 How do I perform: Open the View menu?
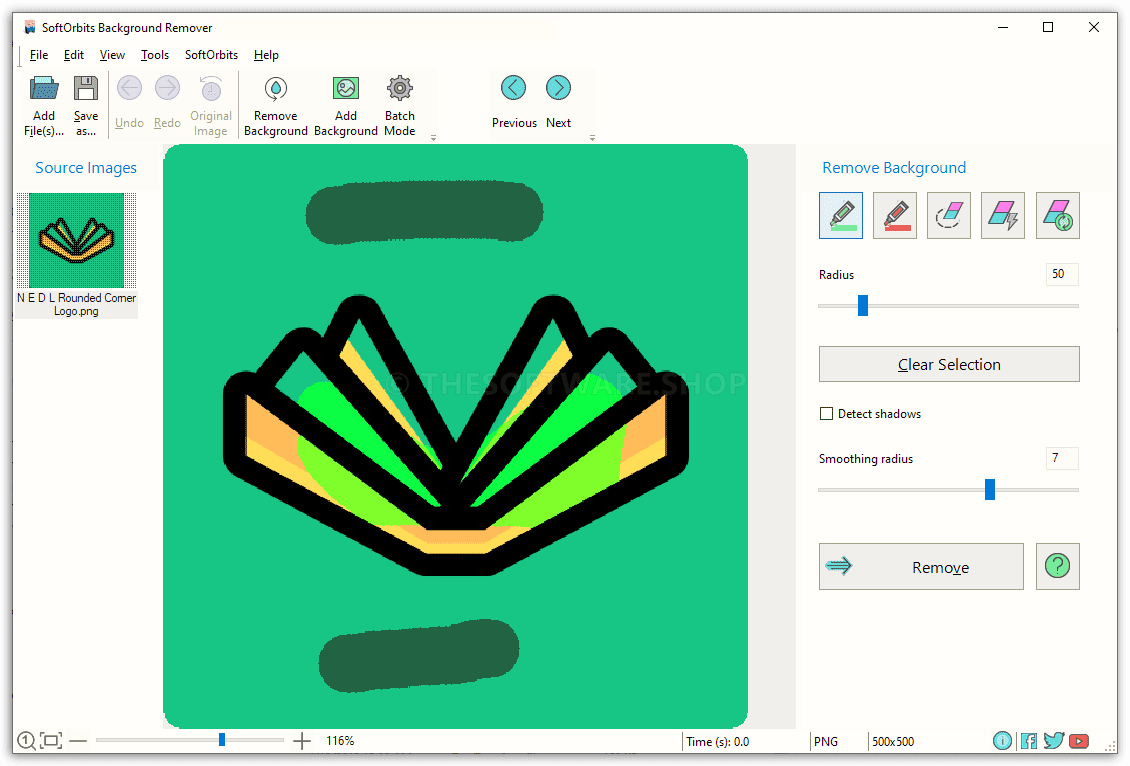tap(112, 55)
